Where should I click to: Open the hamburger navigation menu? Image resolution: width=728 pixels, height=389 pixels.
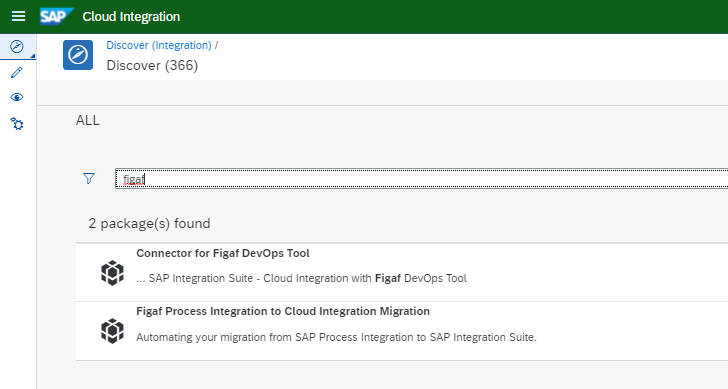(18, 16)
